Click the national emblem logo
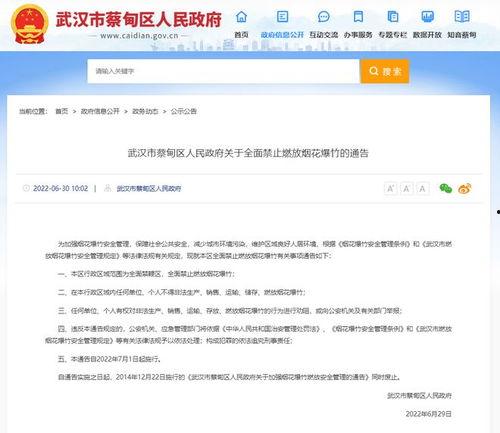500x433 pixels. coord(29,25)
